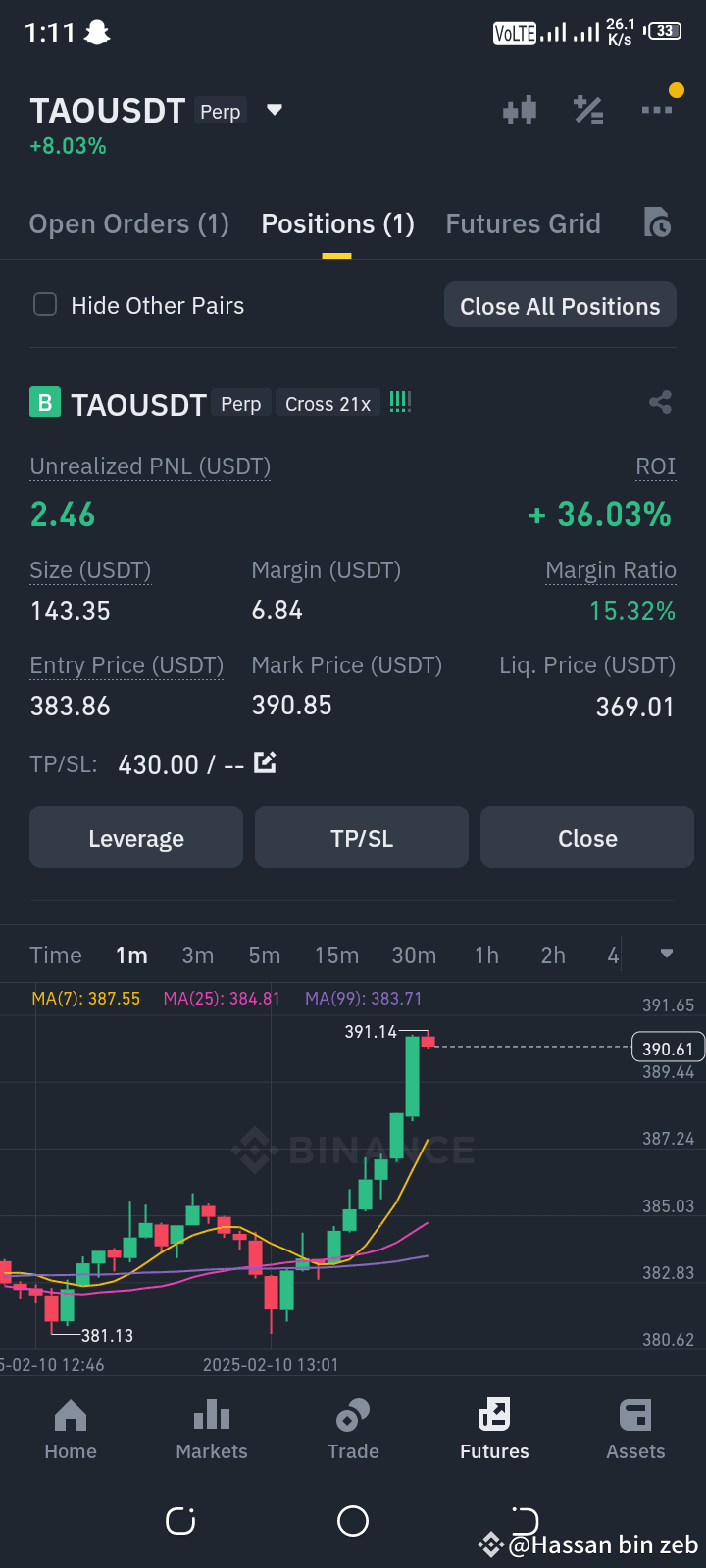The image size is (706, 1568).
Task: Open the Cross 21x margin mode selector
Action: pyautogui.click(x=328, y=404)
